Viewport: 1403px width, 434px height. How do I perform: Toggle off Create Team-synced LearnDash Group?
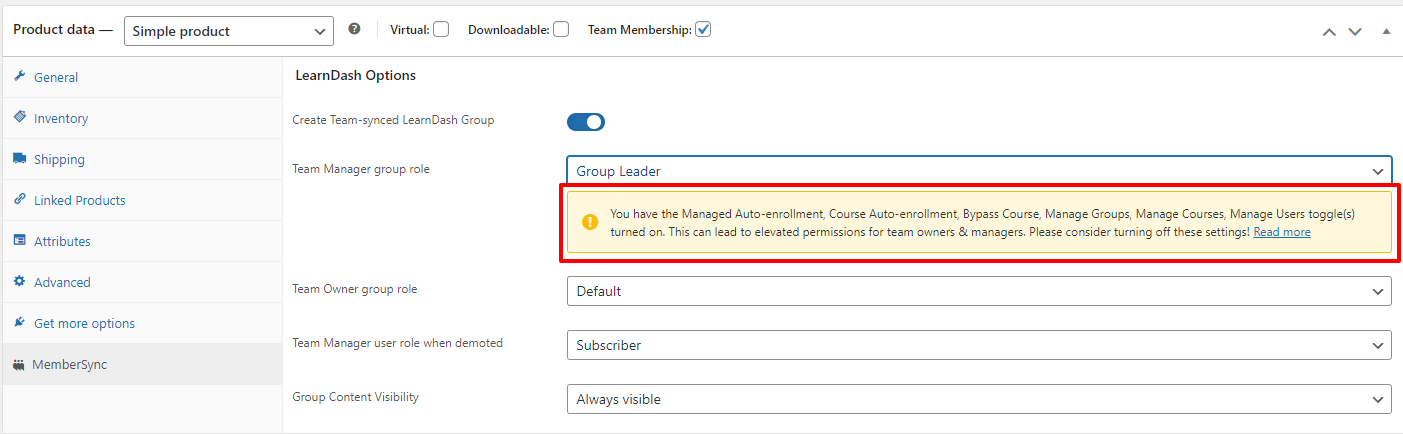[586, 122]
